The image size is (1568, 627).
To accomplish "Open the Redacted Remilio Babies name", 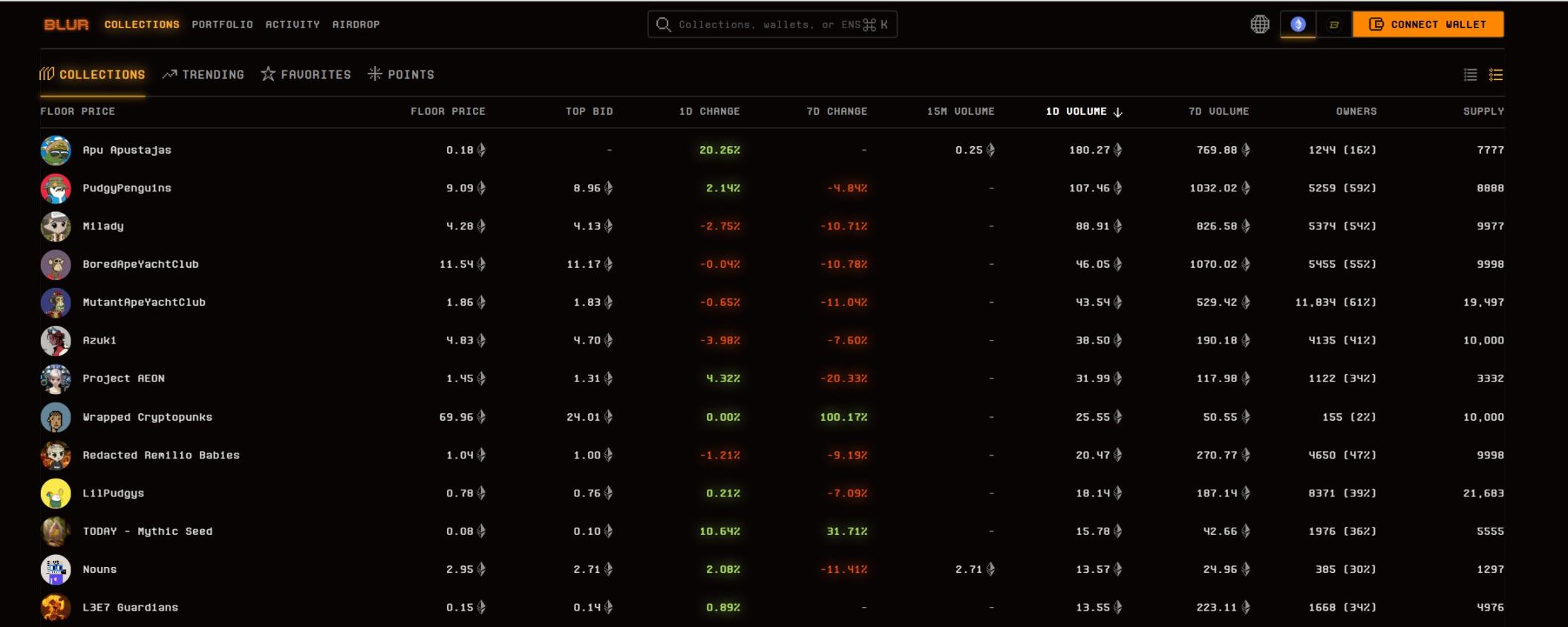I will 161,455.
